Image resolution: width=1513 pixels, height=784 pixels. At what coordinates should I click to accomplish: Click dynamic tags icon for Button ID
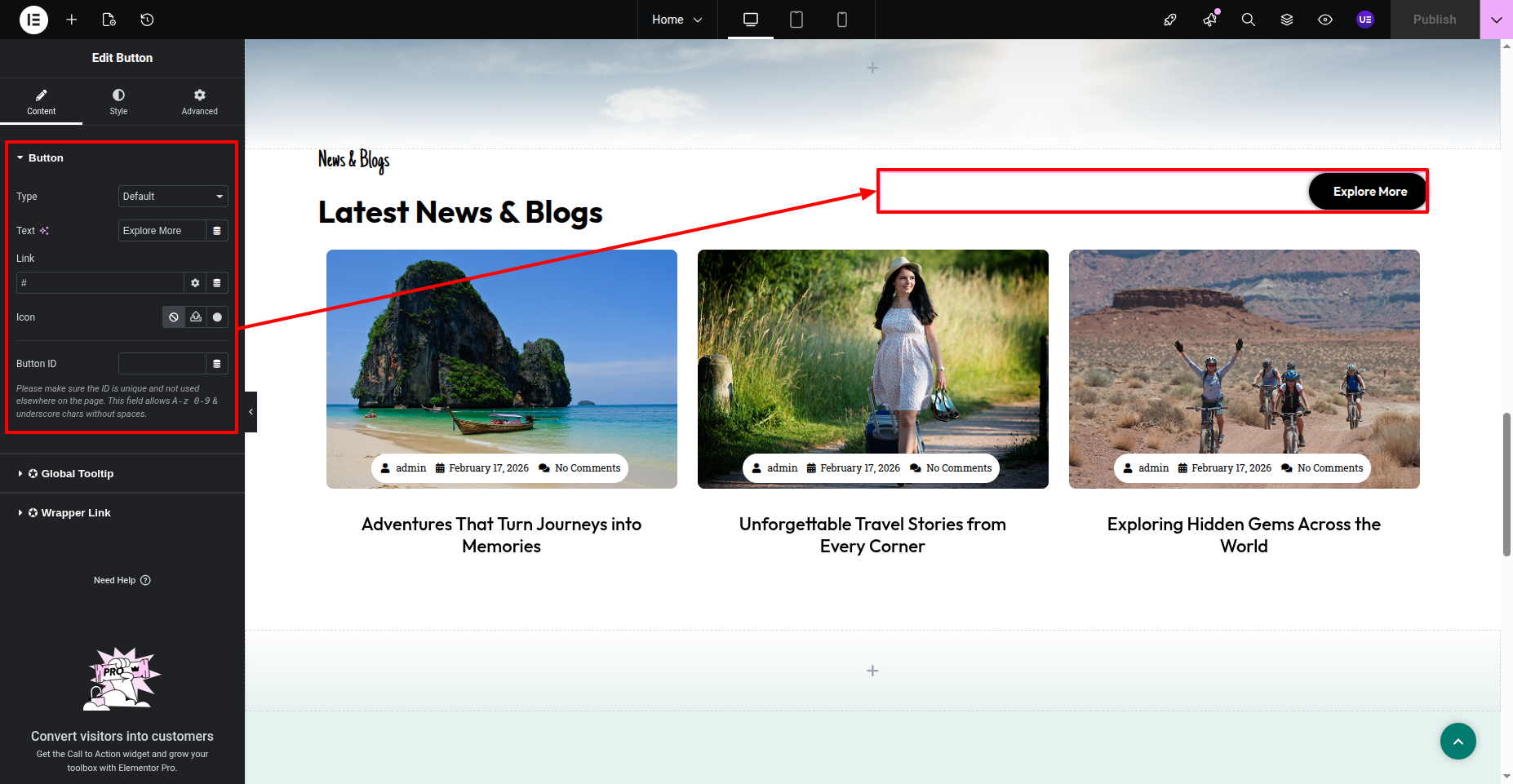click(217, 364)
